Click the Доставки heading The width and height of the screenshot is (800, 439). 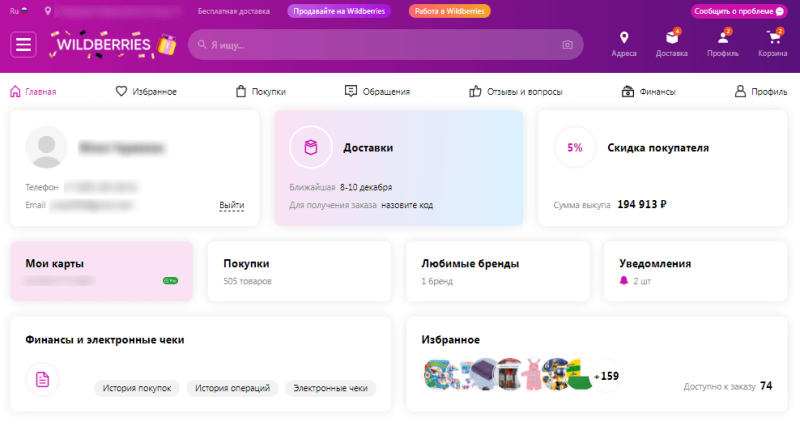coord(368,148)
